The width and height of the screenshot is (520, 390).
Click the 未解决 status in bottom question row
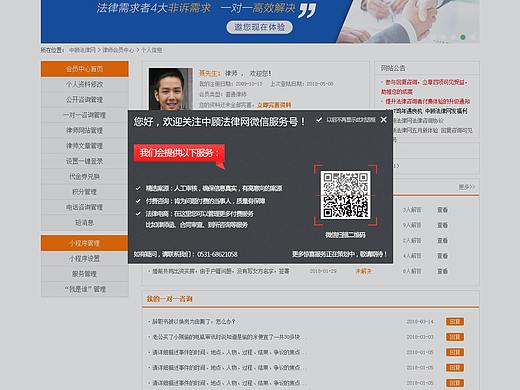363,271
